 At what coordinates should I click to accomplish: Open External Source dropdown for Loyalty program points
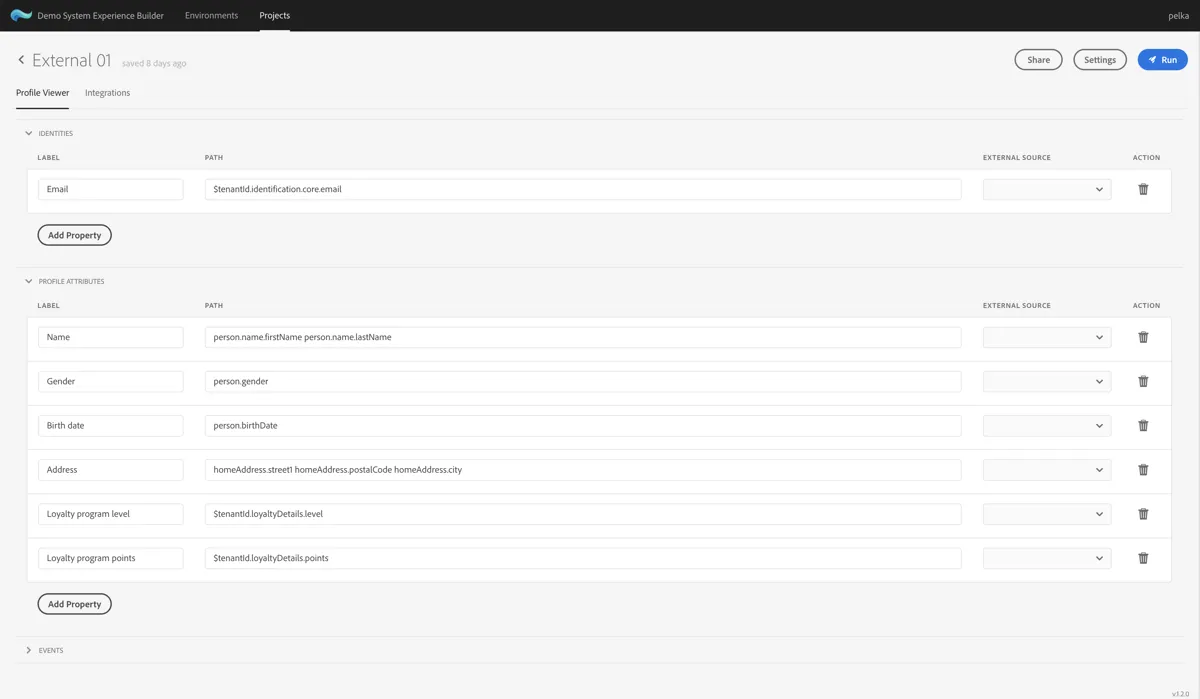pyautogui.click(x=1047, y=558)
